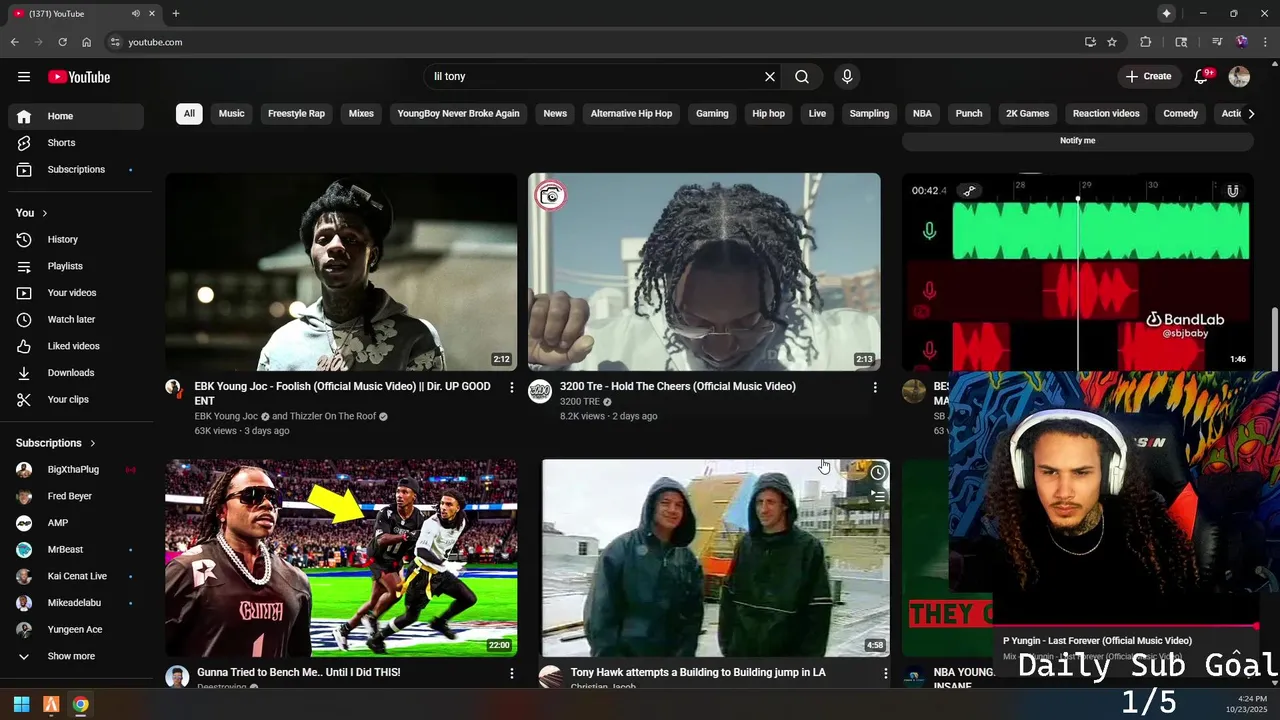
Task: Select the Hip hop chip
Action: 768,114
